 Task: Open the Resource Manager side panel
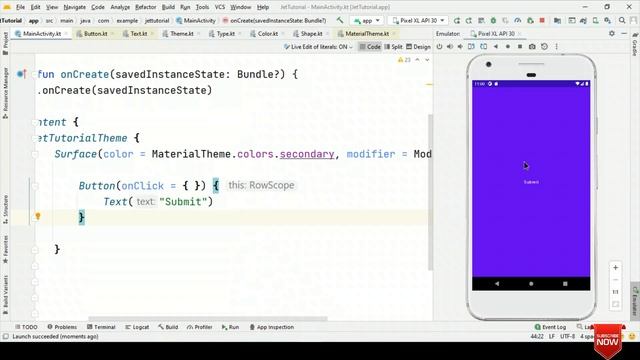[x=5, y=93]
